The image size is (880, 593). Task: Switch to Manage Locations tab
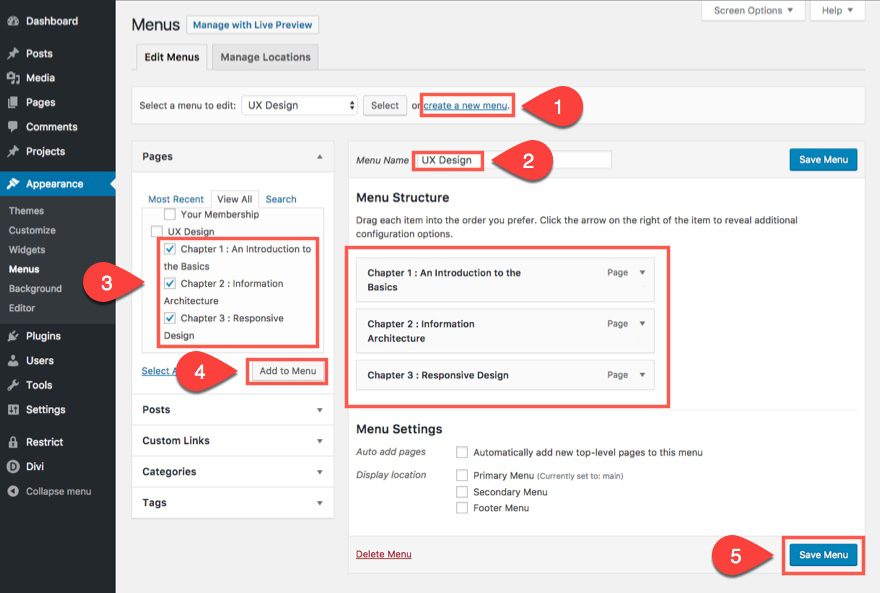[265, 57]
